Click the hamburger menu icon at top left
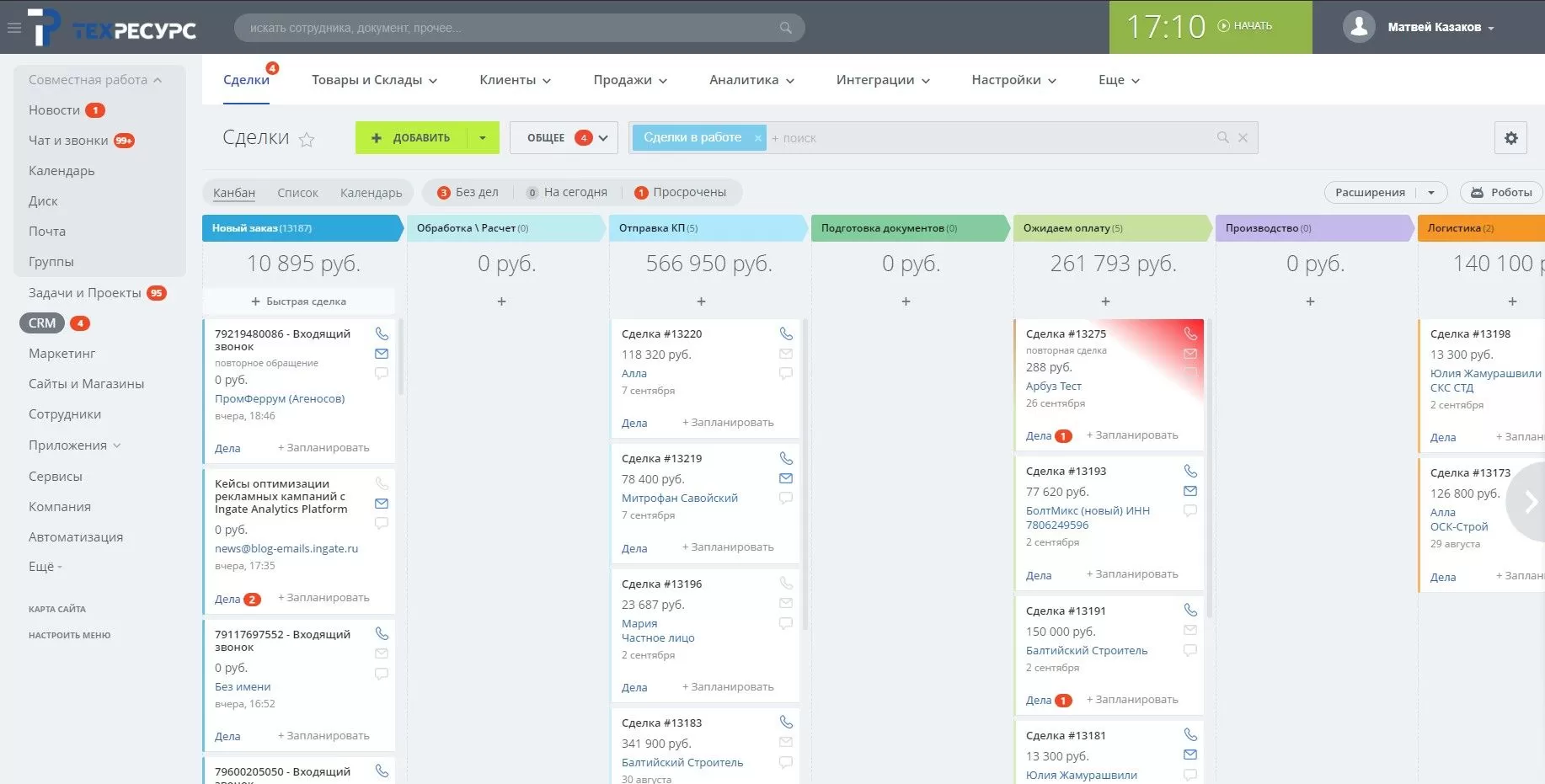This screenshot has height=784, width=1545. pyautogui.click(x=13, y=28)
